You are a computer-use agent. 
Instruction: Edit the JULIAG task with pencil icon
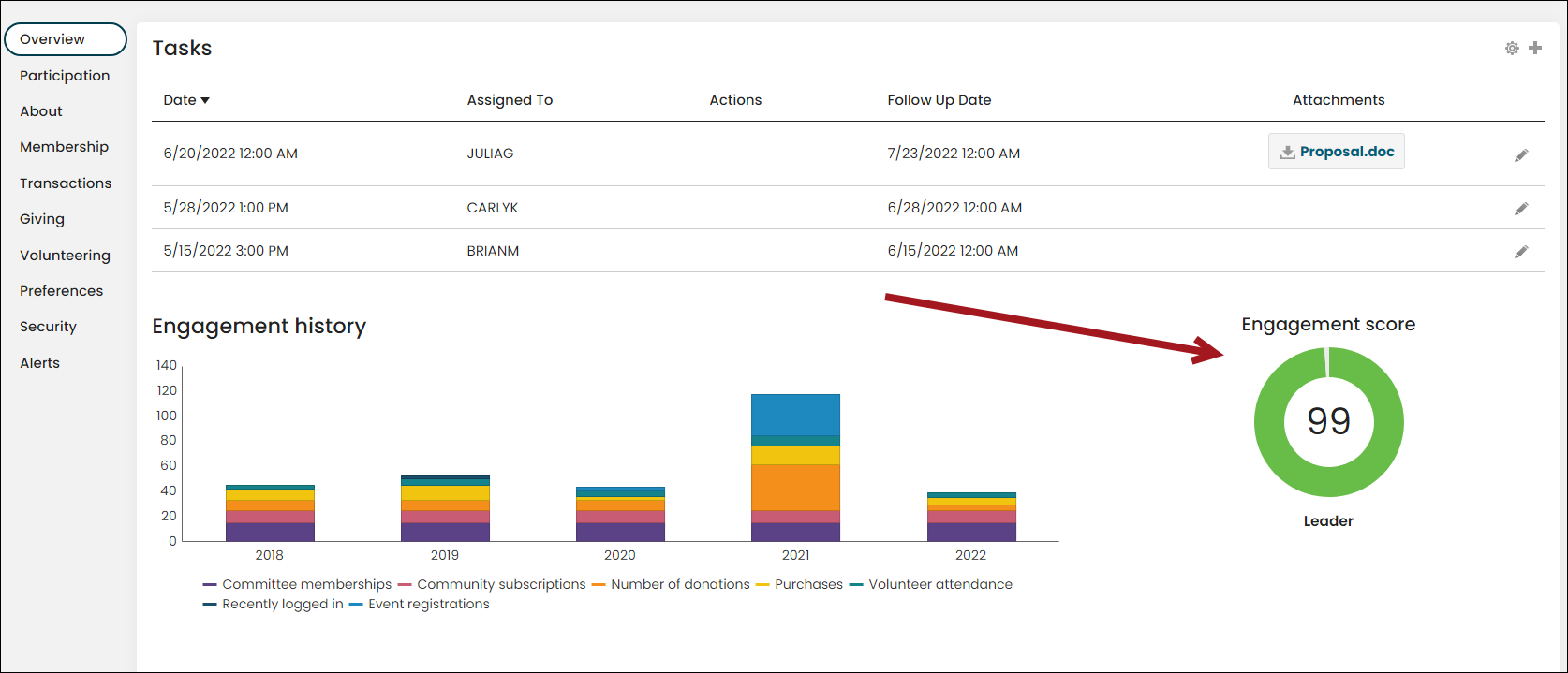click(x=1521, y=155)
